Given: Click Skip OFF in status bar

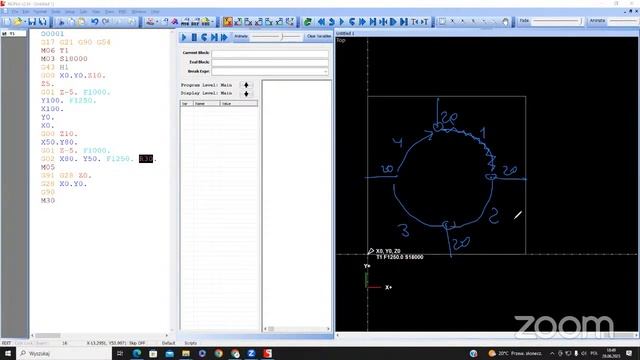Looking at the screenshot, I should (x=137, y=343).
